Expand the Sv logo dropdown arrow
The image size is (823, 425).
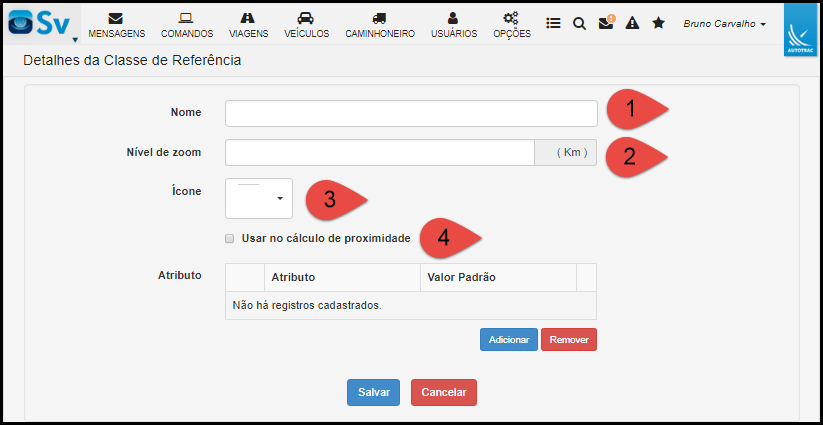click(75, 40)
